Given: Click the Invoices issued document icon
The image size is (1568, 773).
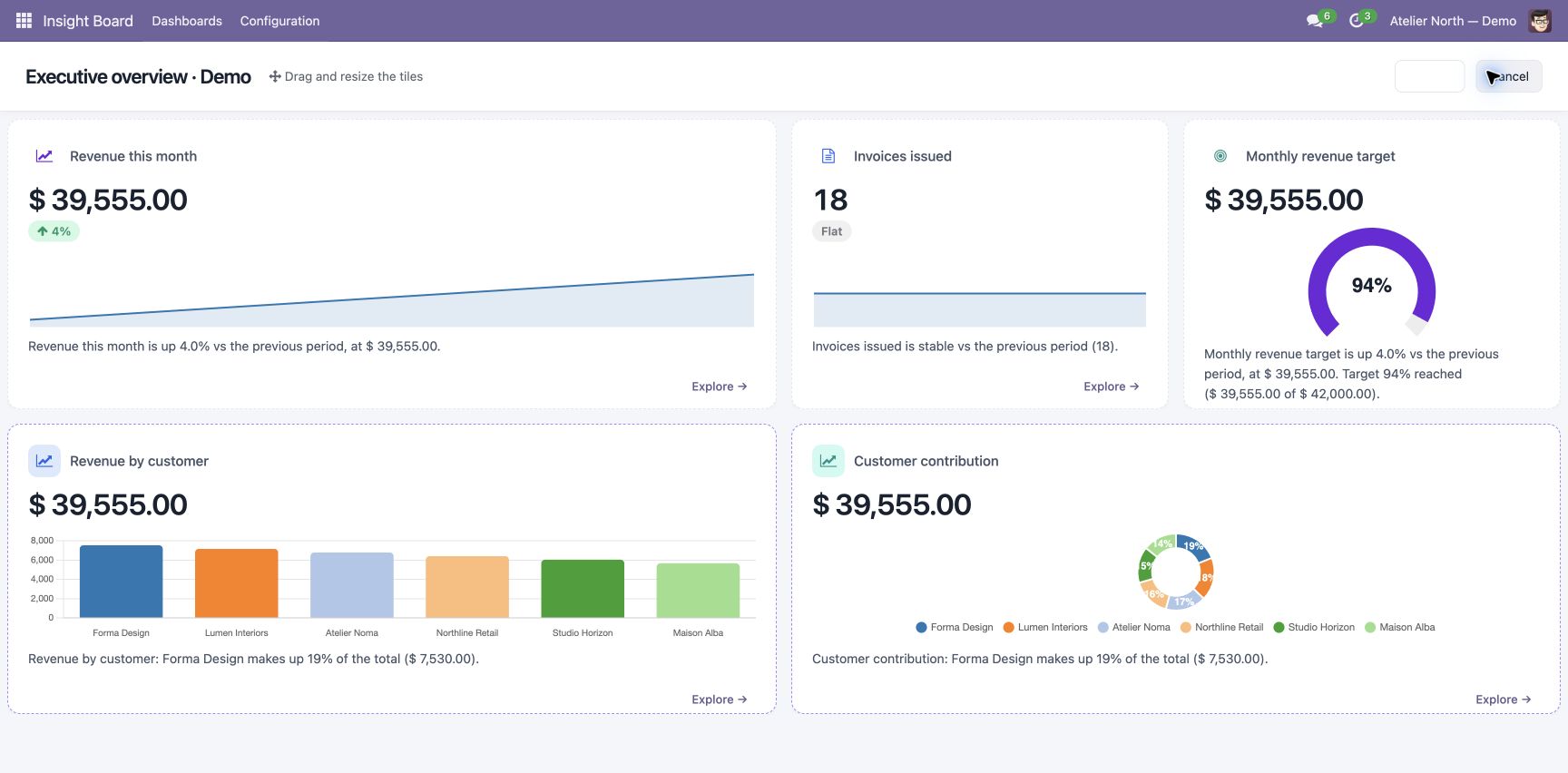Looking at the screenshot, I should coord(828,156).
